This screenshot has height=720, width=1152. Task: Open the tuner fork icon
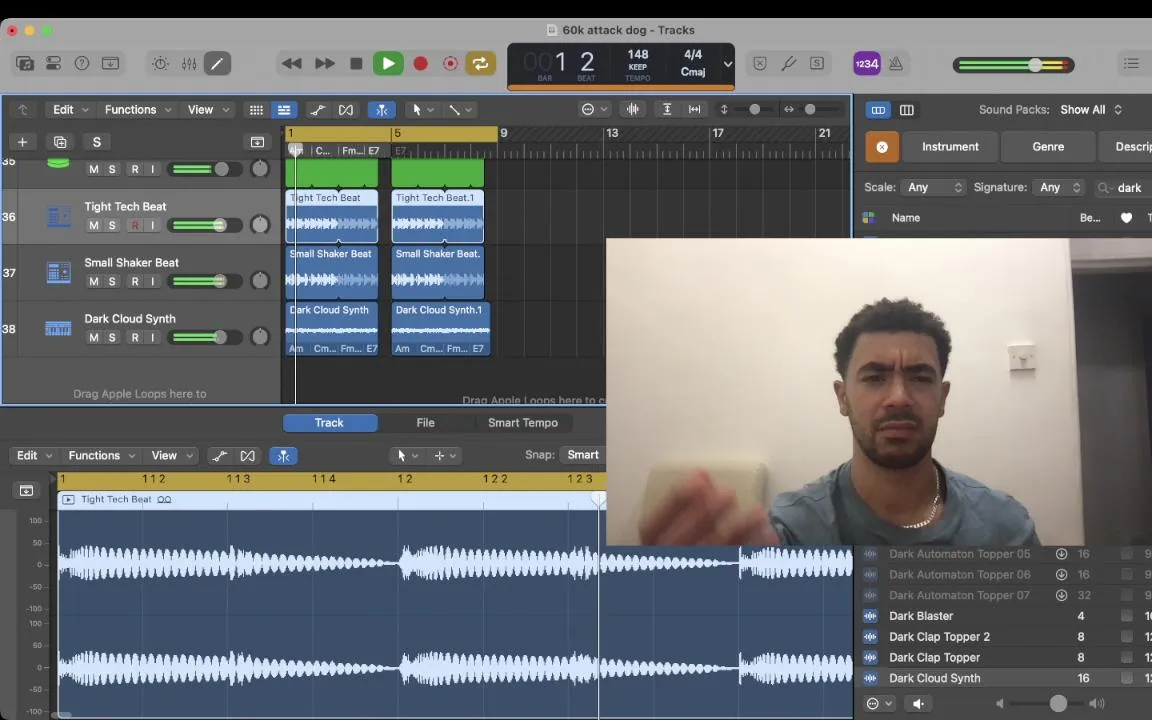pos(788,63)
